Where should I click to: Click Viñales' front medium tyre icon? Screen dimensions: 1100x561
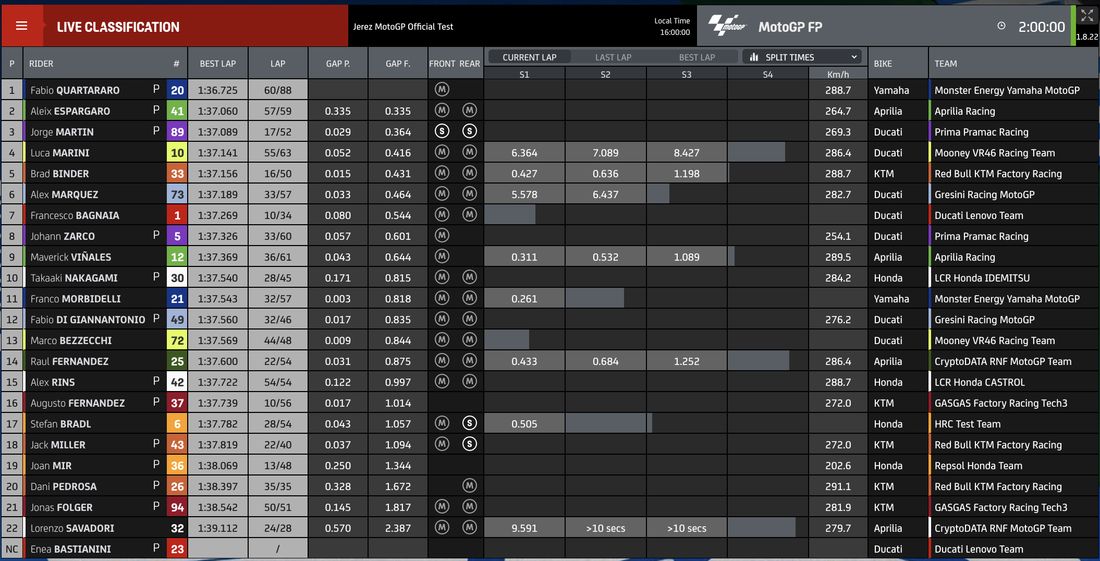(x=442, y=257)
